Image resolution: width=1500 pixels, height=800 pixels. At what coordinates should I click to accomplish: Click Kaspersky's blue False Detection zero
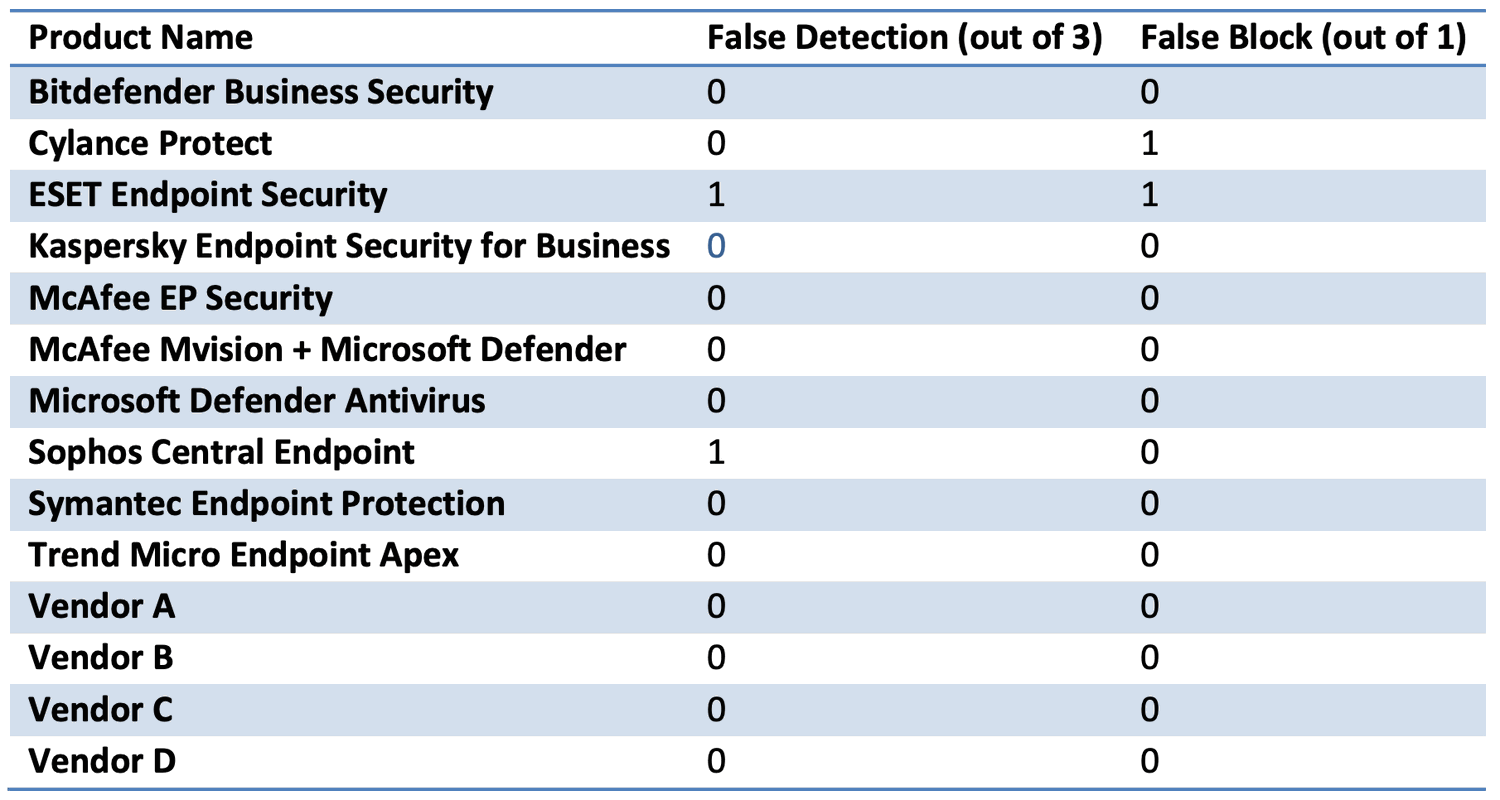tap(716, 246)
